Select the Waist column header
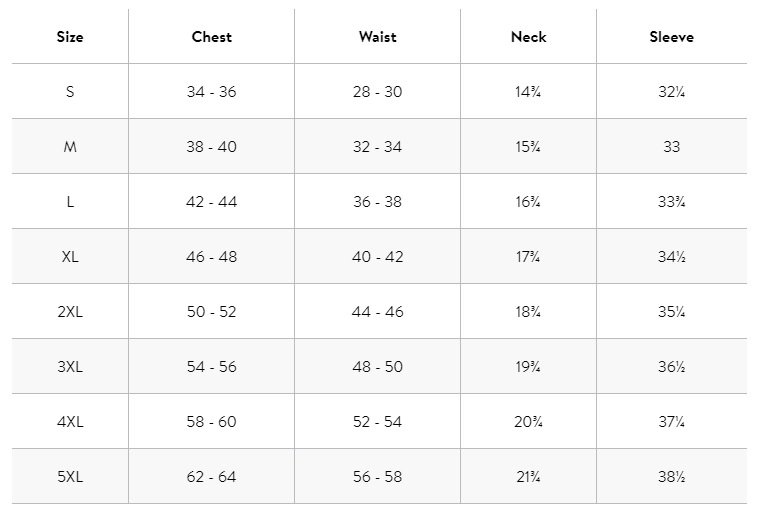 [378, 37]
